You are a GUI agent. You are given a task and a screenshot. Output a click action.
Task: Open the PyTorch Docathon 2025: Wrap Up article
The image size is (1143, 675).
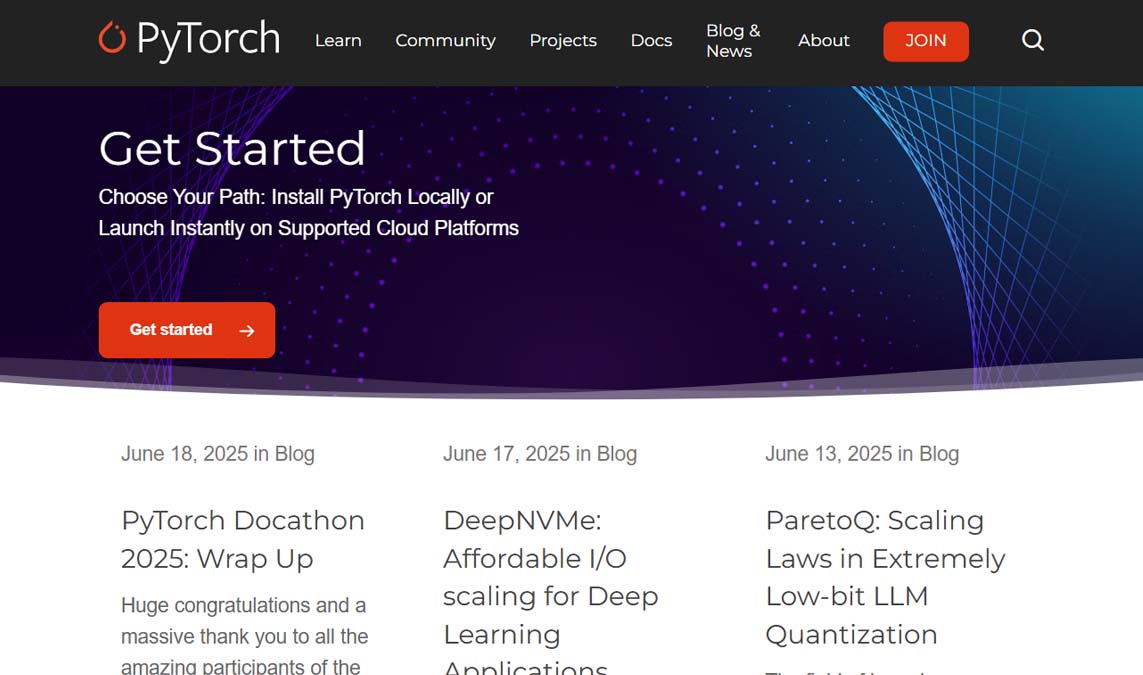click(x=243, y=539)
